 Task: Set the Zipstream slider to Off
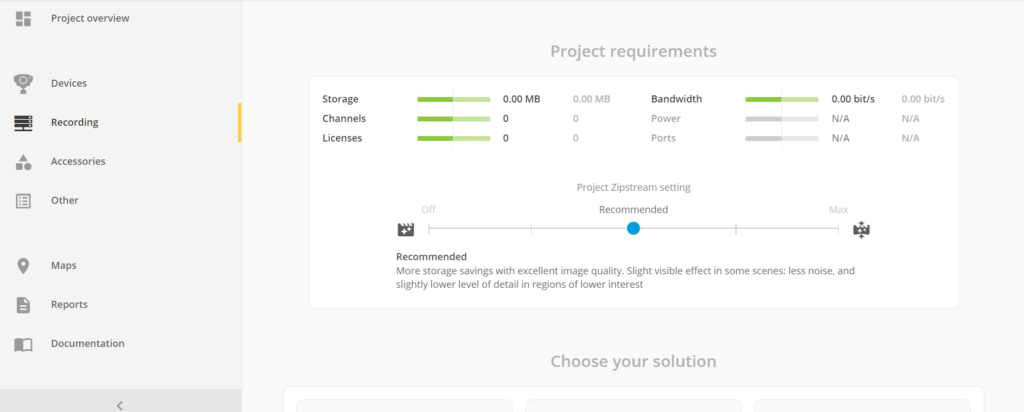coord(429,229)
